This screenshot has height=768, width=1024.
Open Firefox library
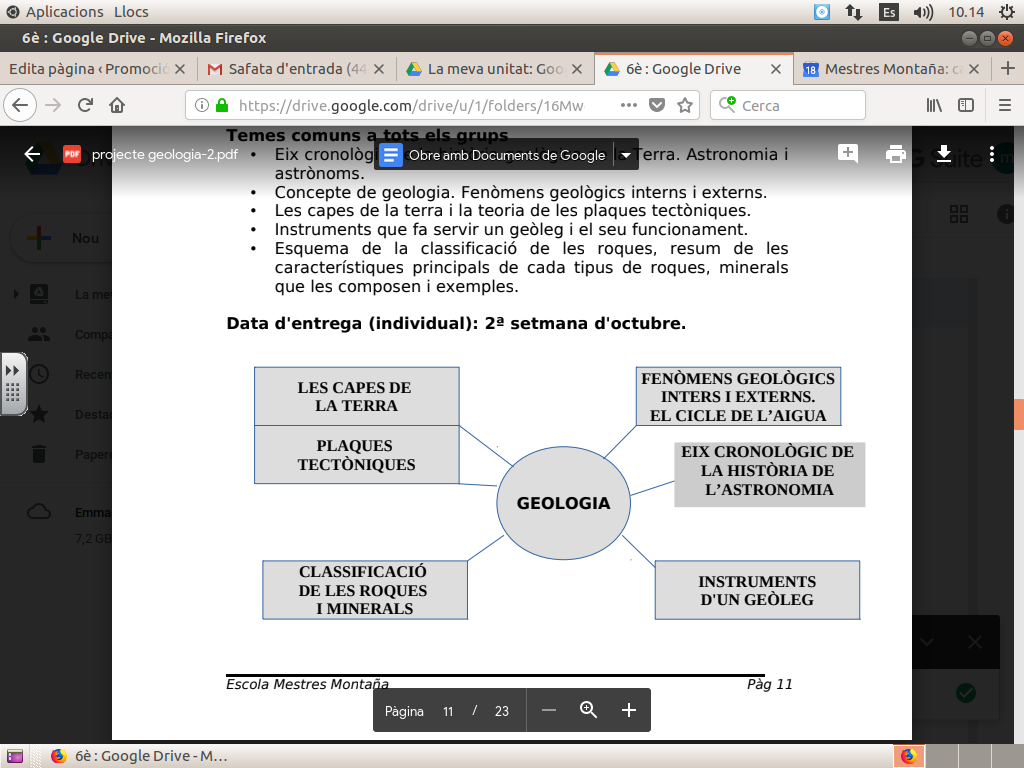(935, 105)
